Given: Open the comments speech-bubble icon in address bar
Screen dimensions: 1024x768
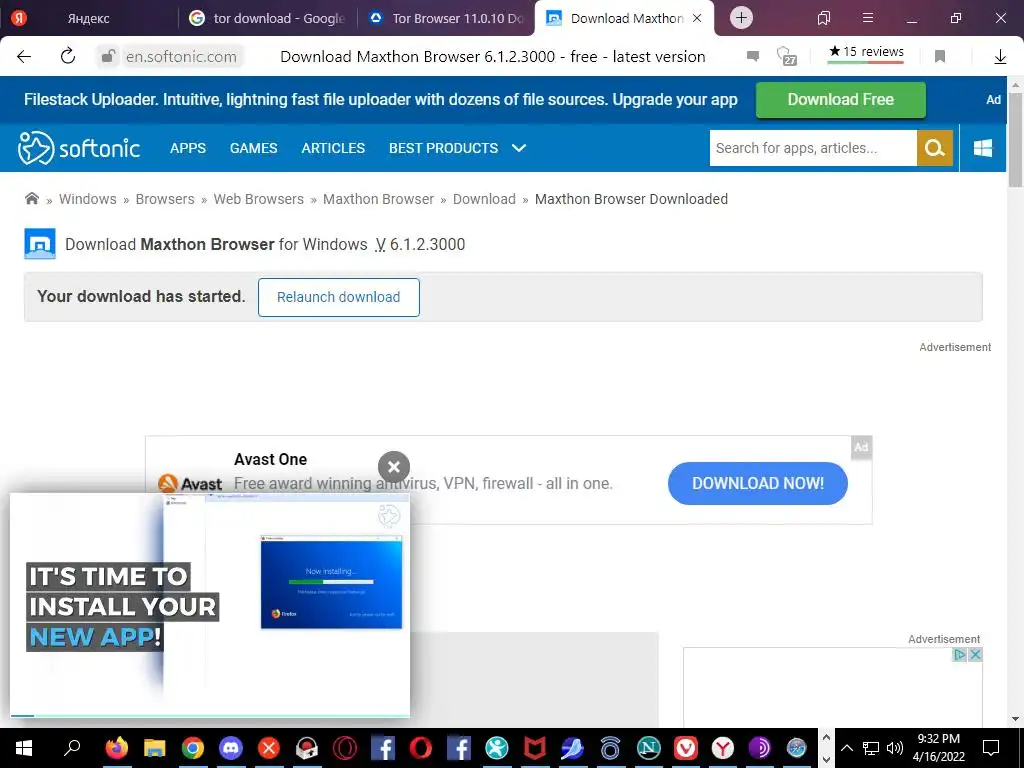Looking at the screenshot, I should coord(753,56).
